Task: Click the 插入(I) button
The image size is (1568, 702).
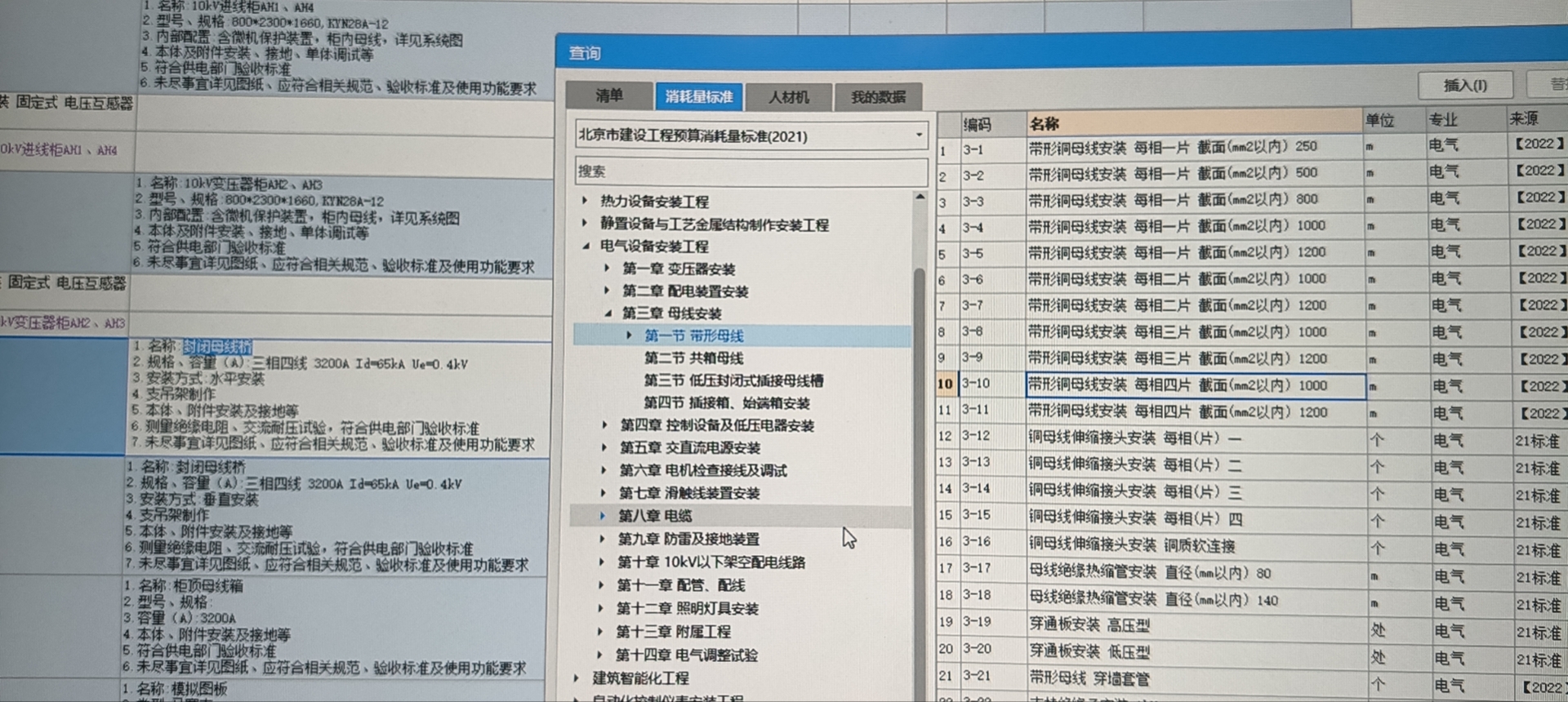Action: tap(1465, 85)
